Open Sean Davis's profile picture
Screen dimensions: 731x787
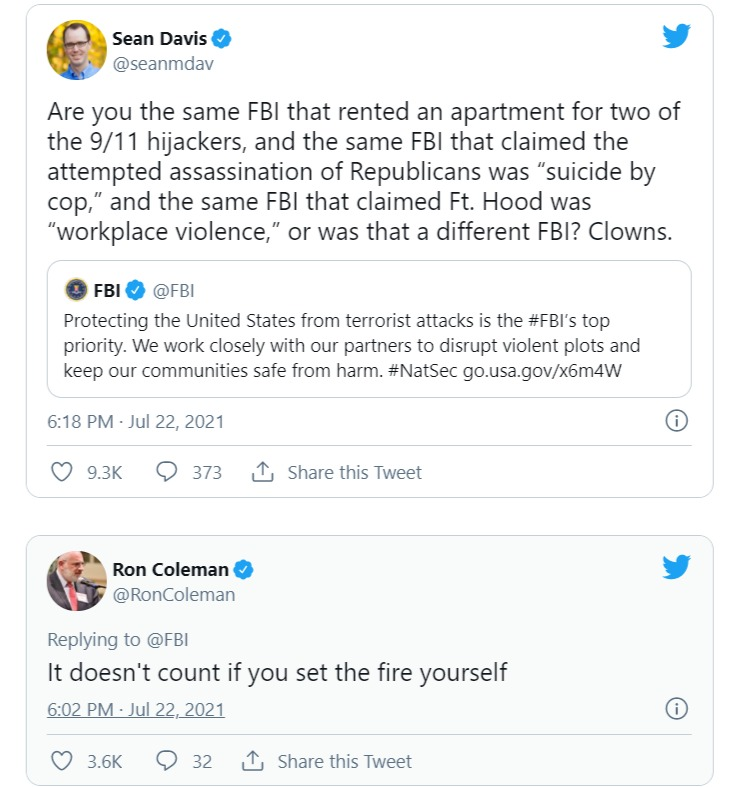pyautogui.click(x=77, y=50)
